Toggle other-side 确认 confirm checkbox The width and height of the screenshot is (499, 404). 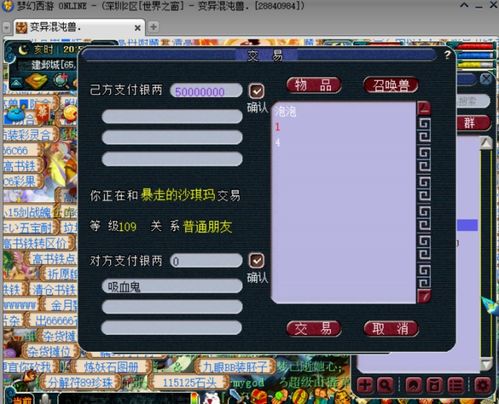256,260
